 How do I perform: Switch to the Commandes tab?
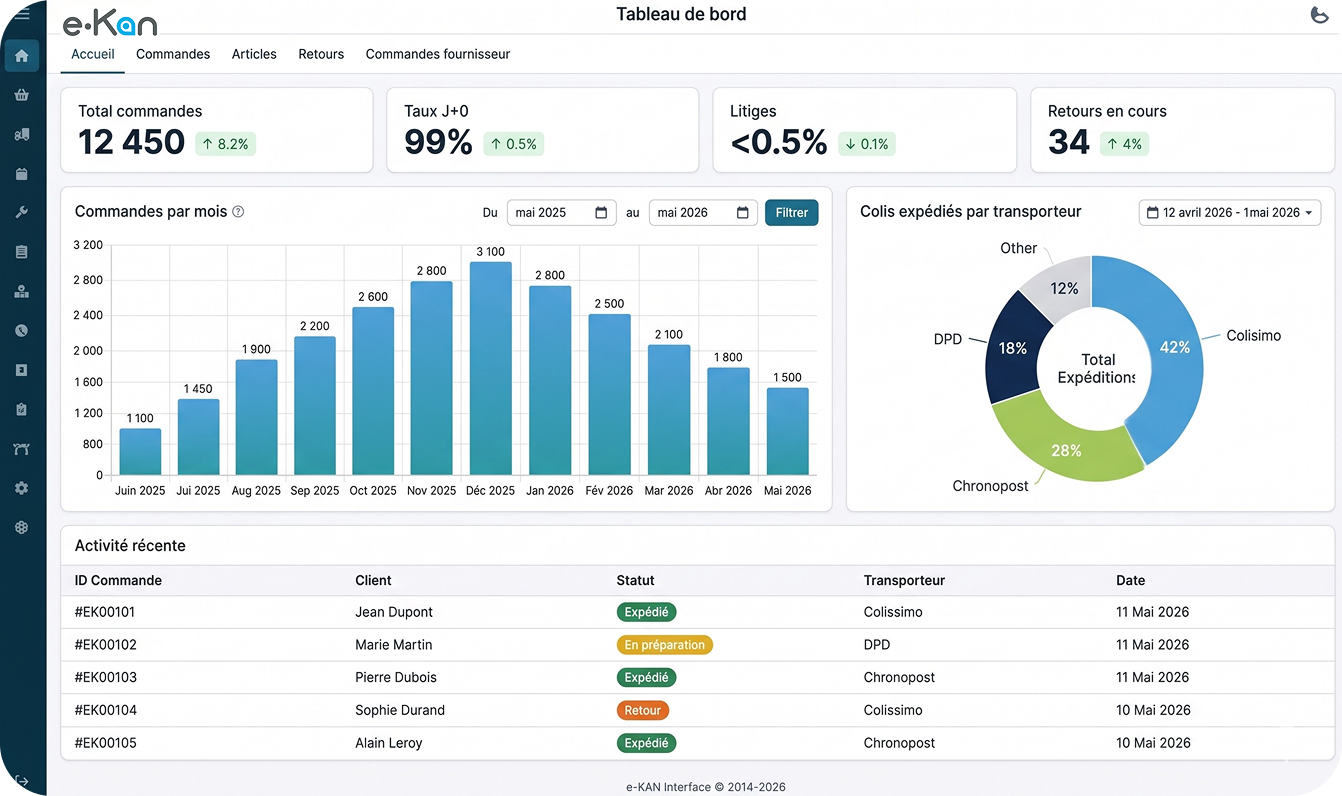pyautogui.click(x=173, y=54)
